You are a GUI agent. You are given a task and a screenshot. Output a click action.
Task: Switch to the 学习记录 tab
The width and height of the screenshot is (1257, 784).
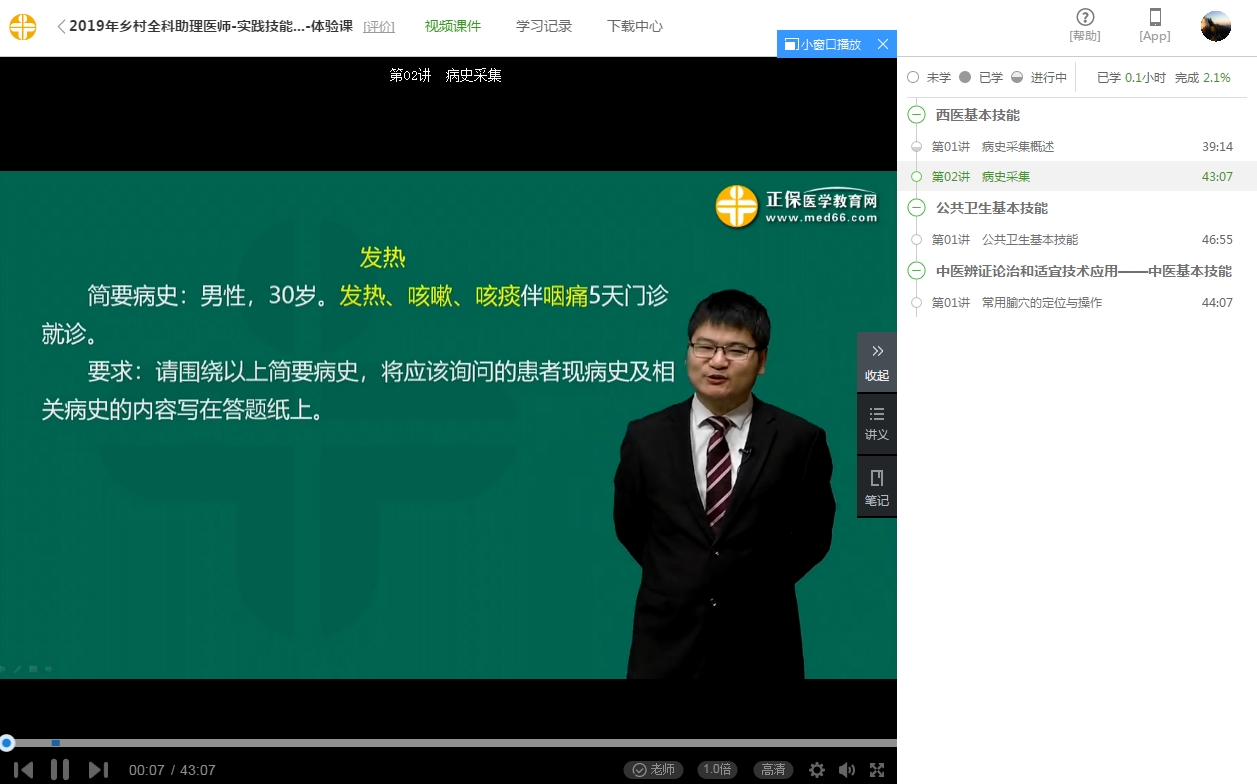(x=544, y=26)
